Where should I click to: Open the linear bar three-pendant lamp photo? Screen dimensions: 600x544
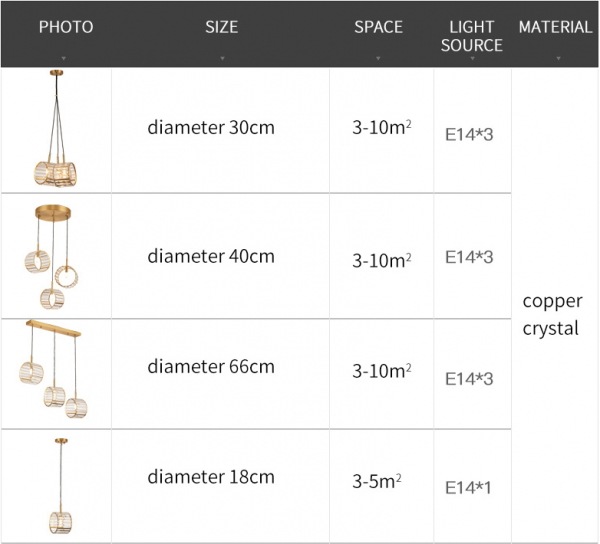(55, 372)
